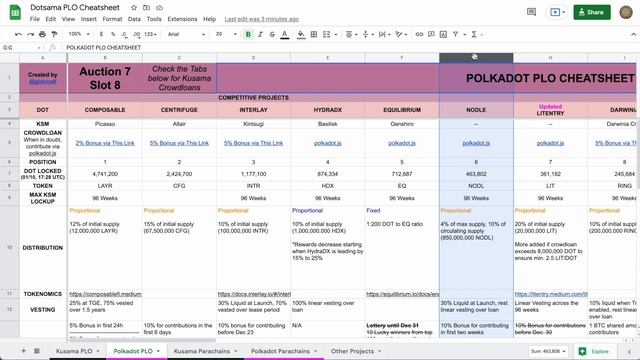This screenshot has width=640, height=360.
Task: Open HydraDX polkadot.js link
Action: coord(327,143)
